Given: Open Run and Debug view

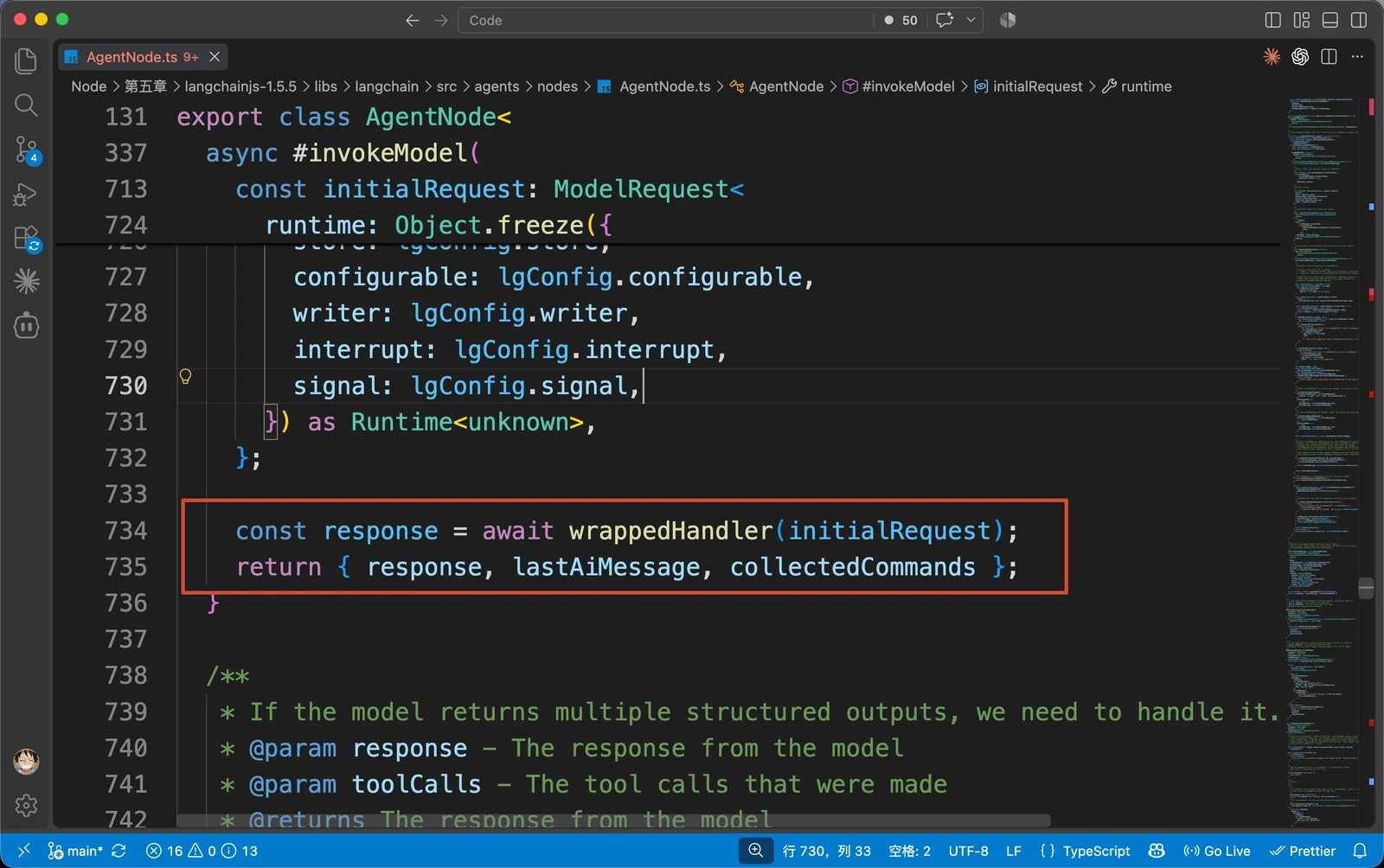Looking at the screenshot, I should click(x=26, y=195).
